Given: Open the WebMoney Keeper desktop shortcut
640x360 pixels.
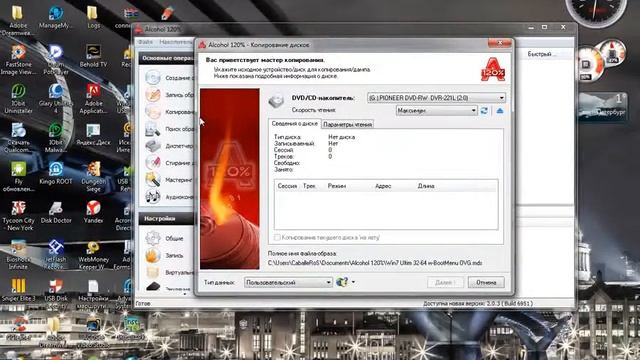Looking at the screenshot, I should 93,255.
